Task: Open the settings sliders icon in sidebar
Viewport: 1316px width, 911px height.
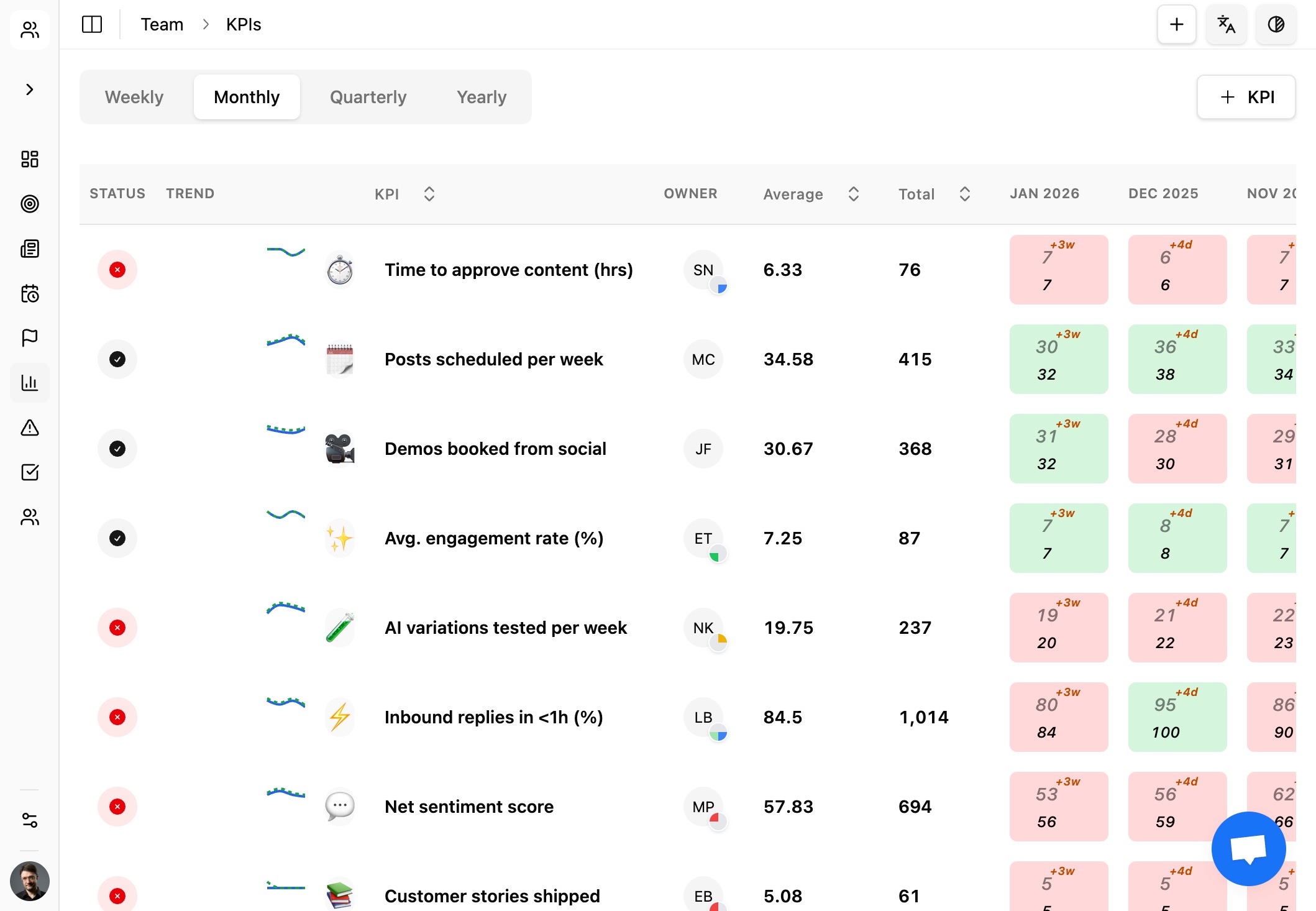Action: click(x=30, y=820)
